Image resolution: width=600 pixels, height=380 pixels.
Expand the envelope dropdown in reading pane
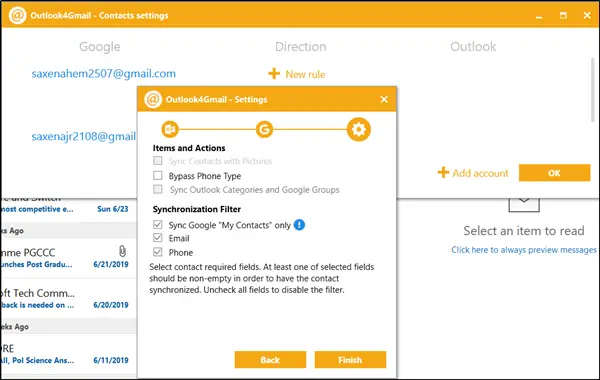(x=524, y=204)
